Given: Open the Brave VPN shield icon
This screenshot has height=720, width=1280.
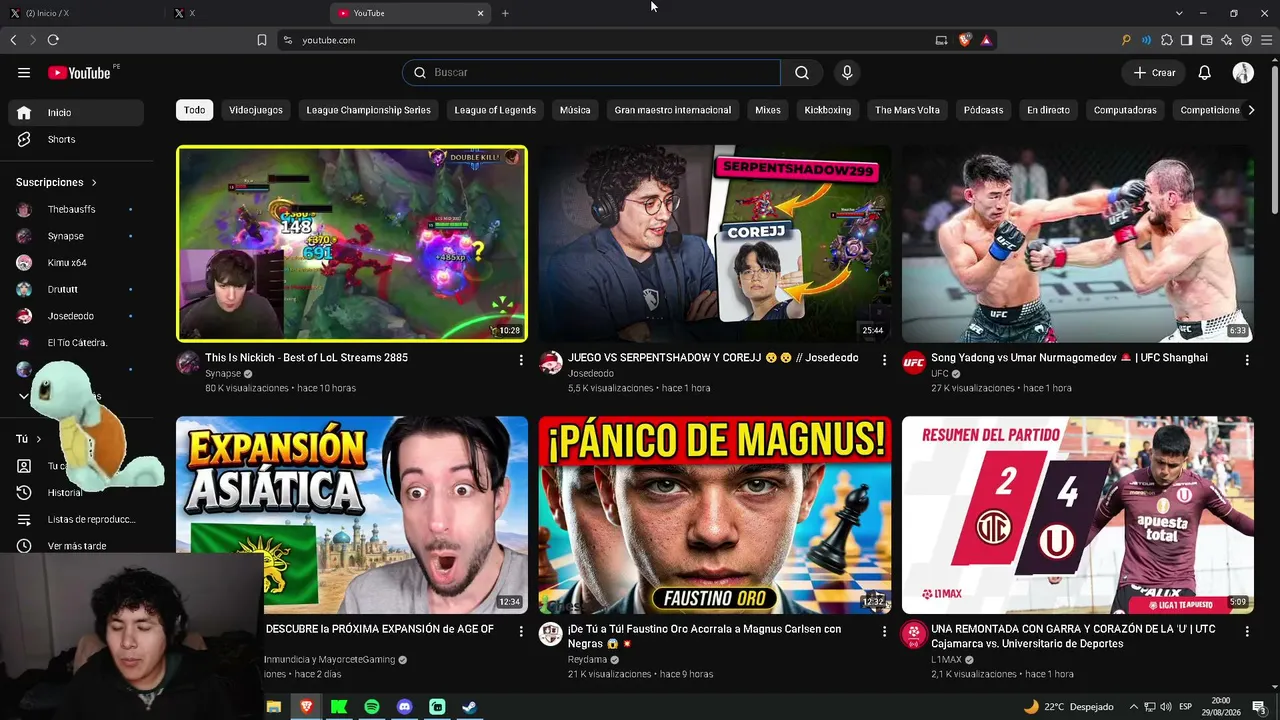Looking at the screenshot, I should pos(1246,40).
